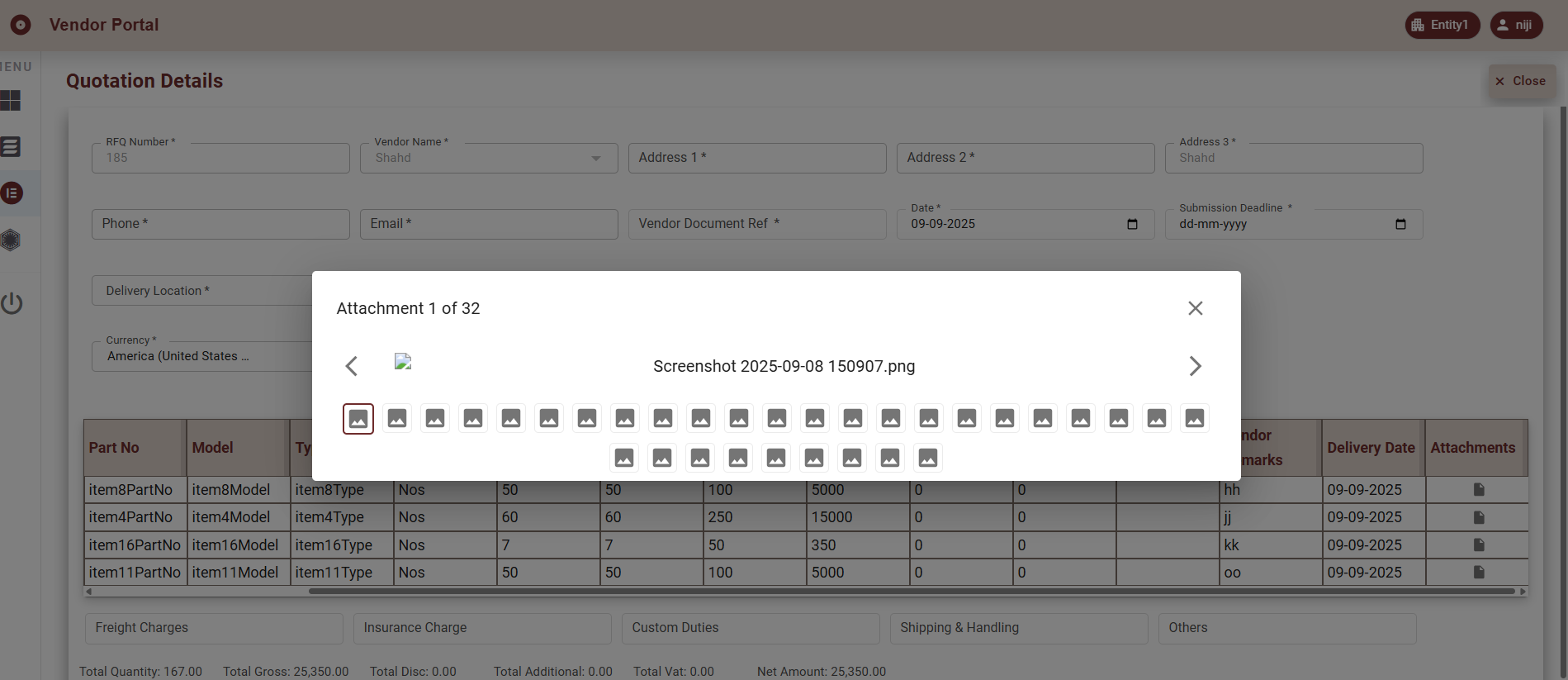
Task: Click the Close button for Quotation Details
Action: (1521, 81)
